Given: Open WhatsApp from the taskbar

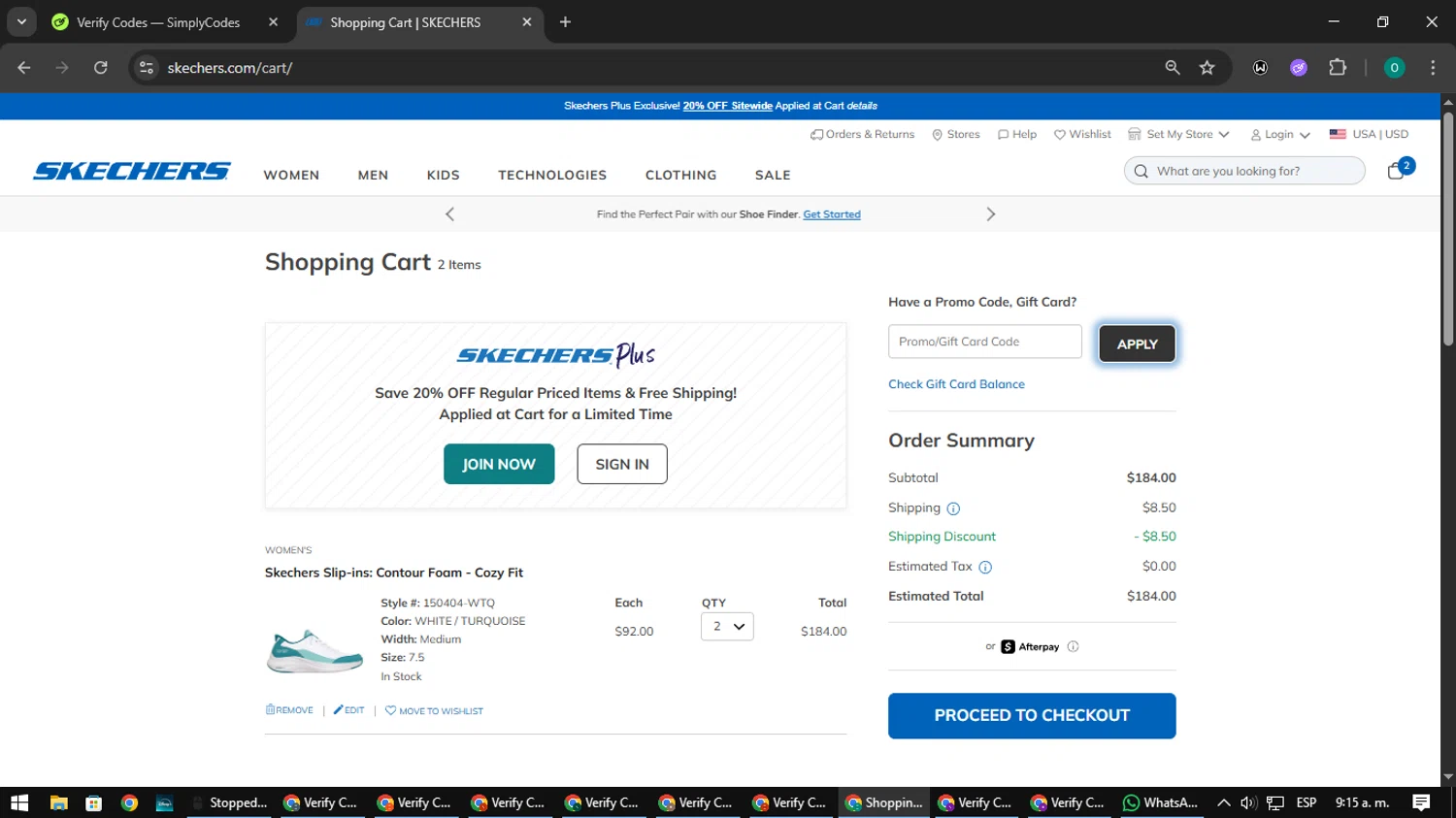Looking at the screenshot, I should coord(1159,803).
